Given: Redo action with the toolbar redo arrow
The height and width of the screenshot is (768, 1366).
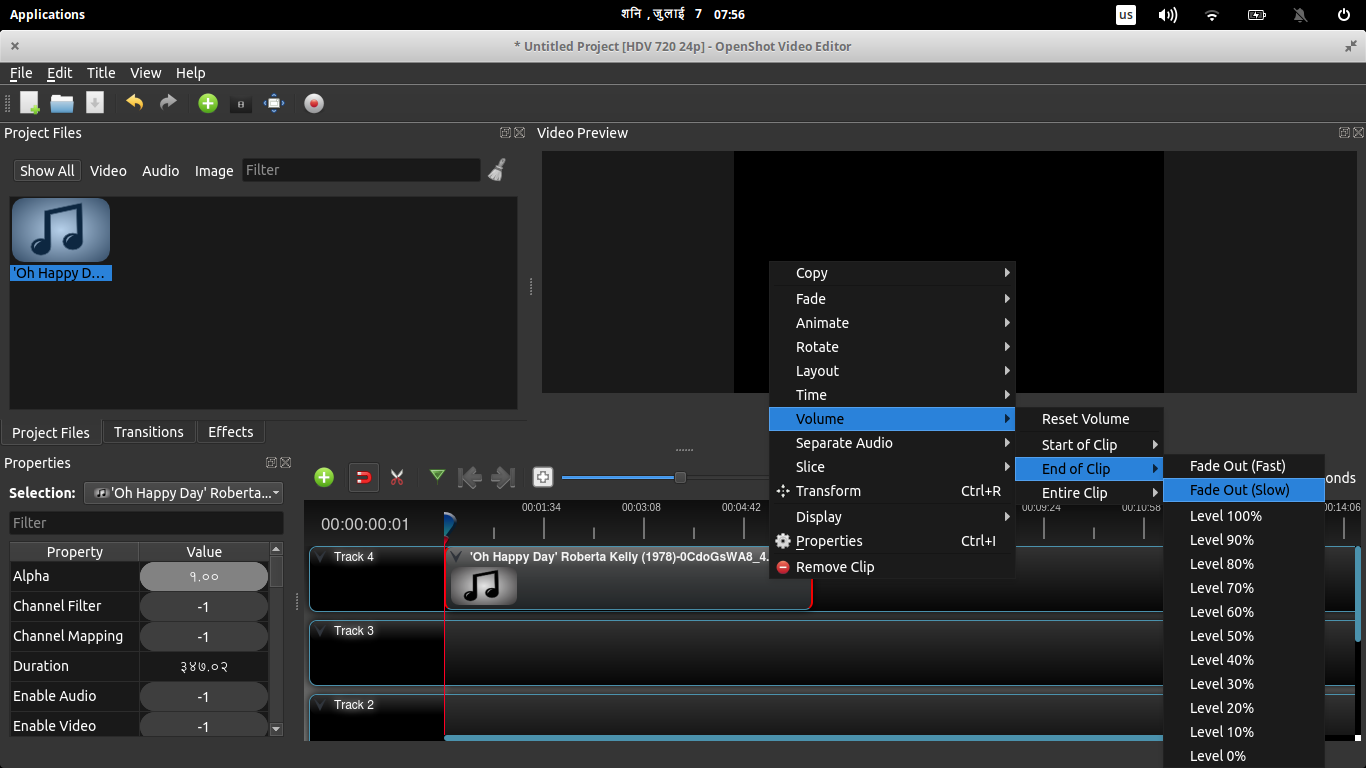Looking at the screenshot, I should (168, 102).
